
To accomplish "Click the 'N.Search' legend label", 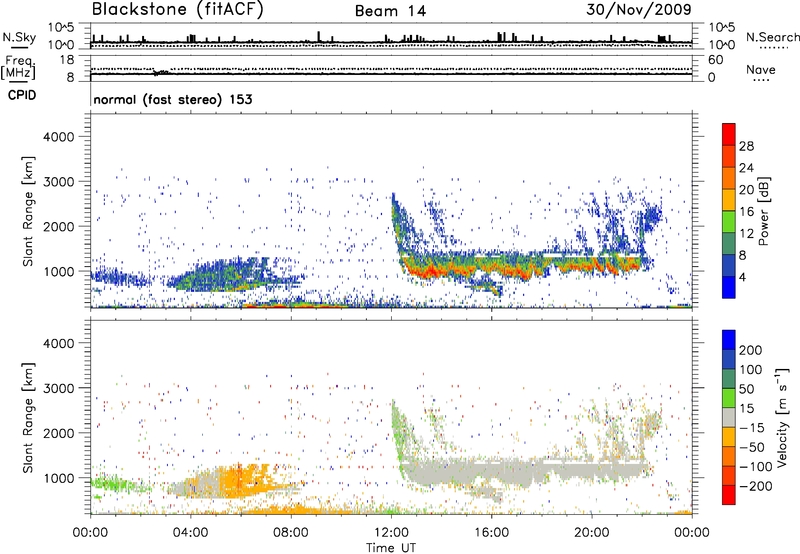I will pos(772,37).
